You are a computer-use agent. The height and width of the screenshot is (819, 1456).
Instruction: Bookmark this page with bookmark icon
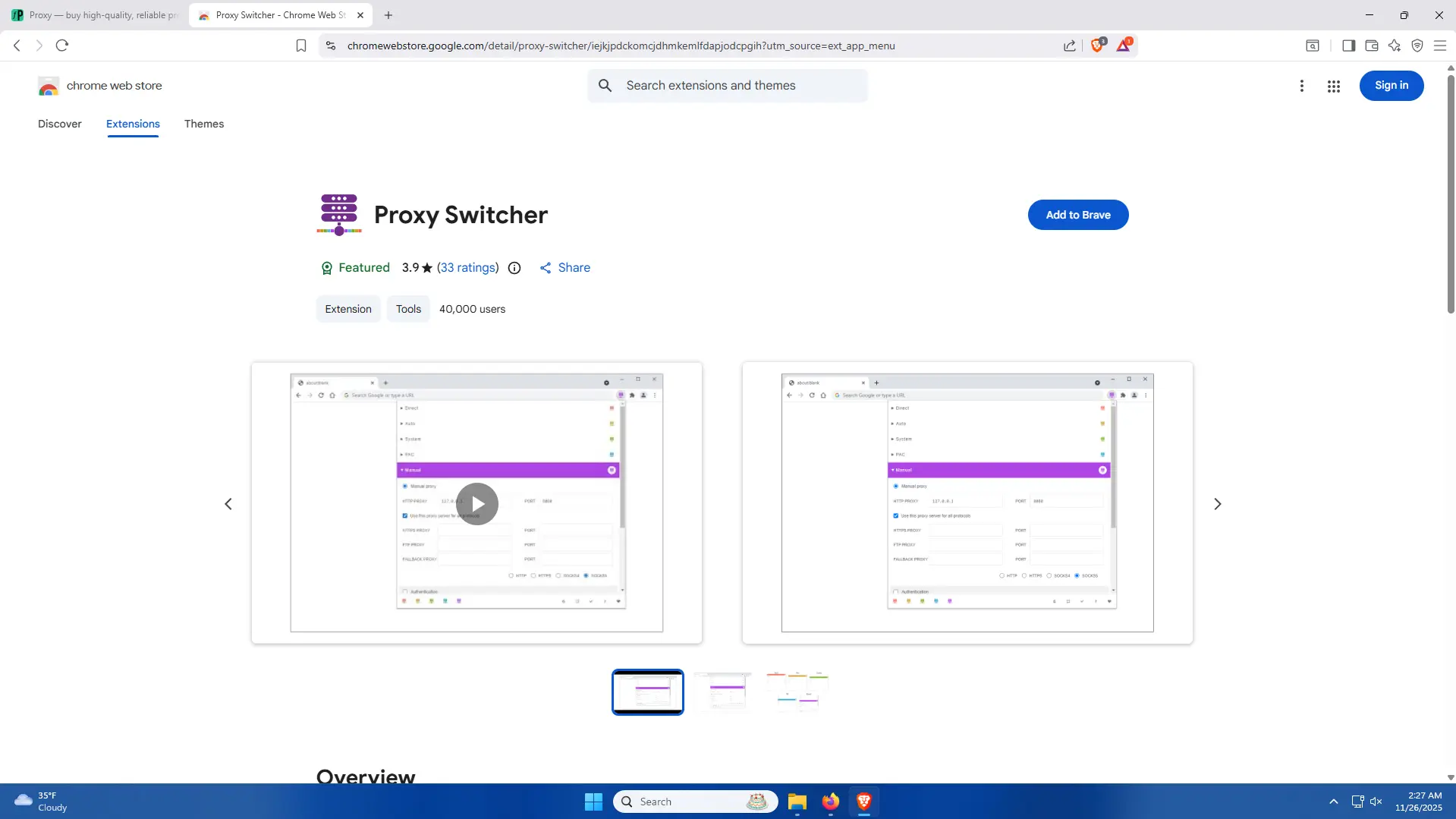pos(301,46)
